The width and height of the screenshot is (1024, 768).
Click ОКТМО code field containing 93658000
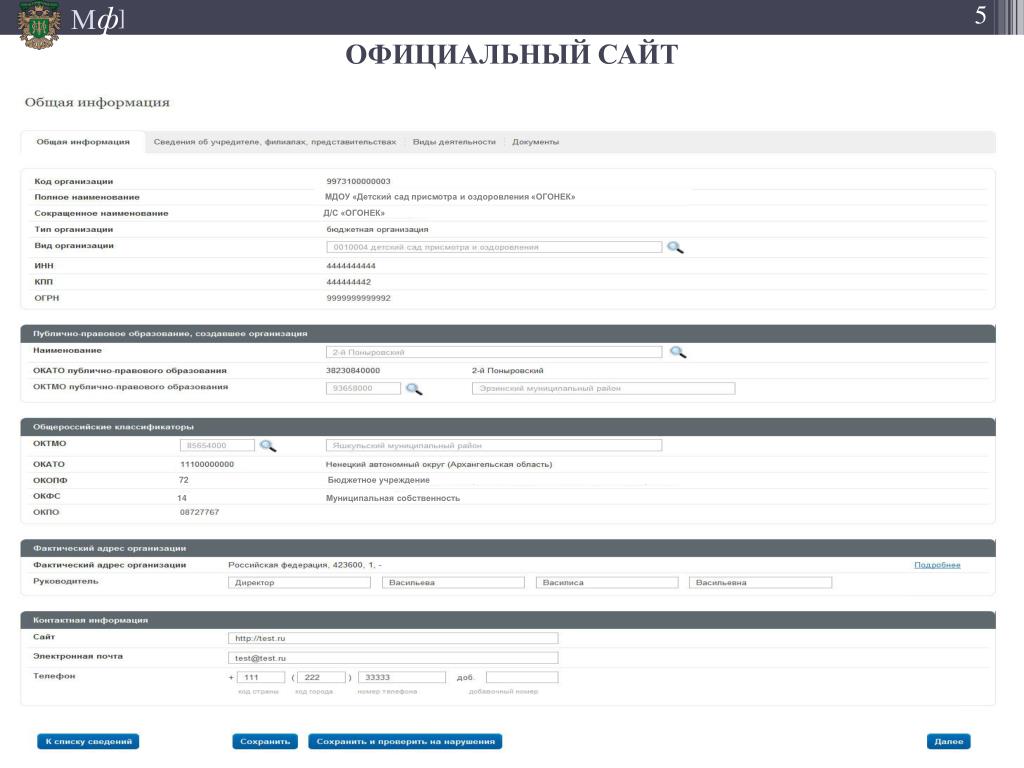click(x=363, y=388)
